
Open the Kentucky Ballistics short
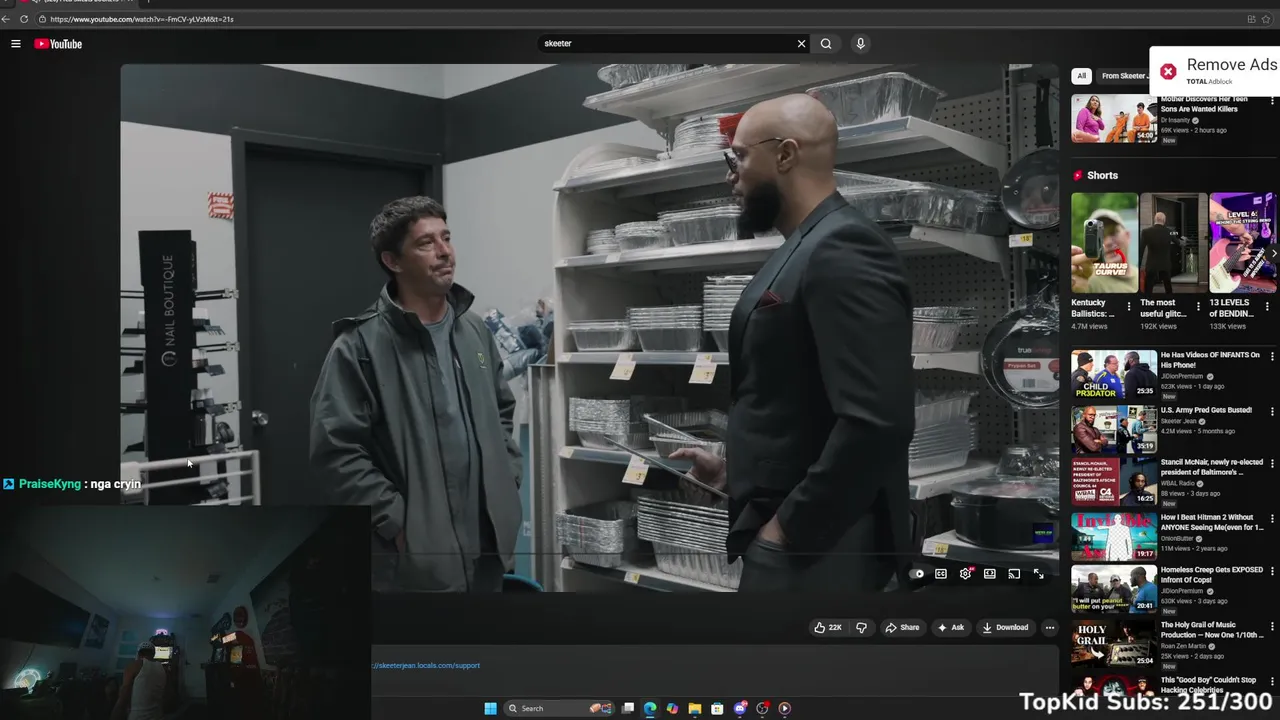(1104, 243)
